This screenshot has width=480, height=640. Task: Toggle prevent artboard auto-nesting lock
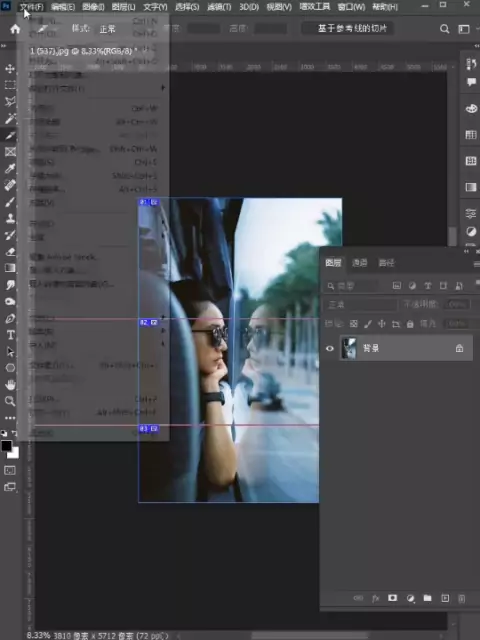(396, 324)
